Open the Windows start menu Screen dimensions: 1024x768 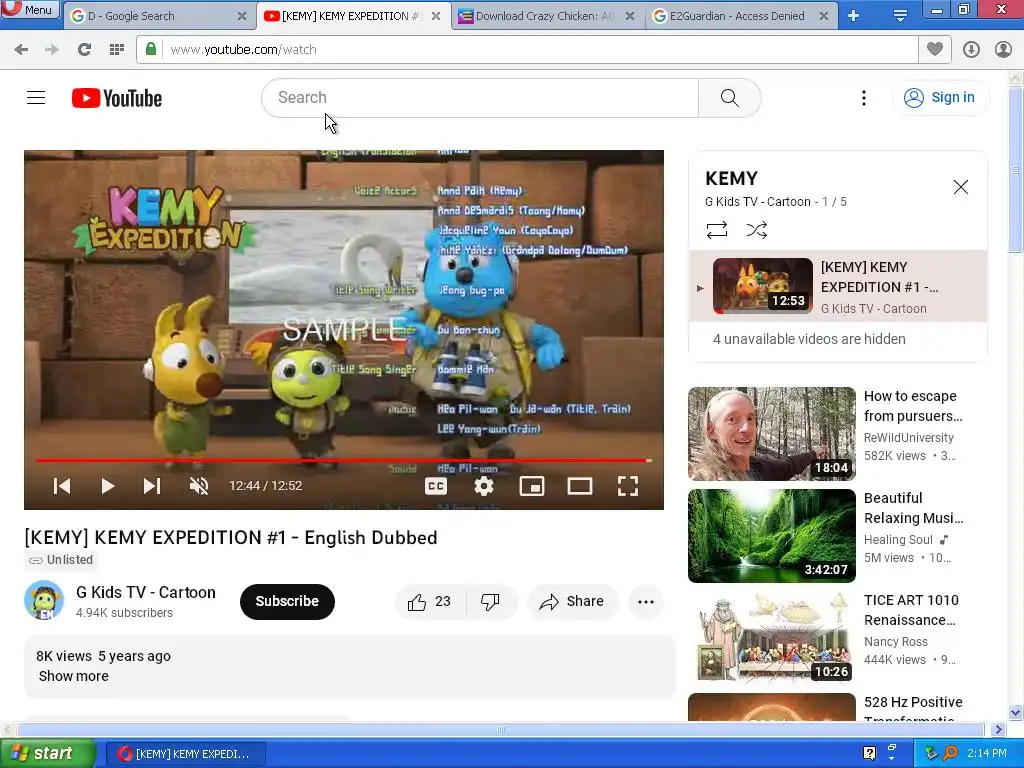click(x=47, y=754)
